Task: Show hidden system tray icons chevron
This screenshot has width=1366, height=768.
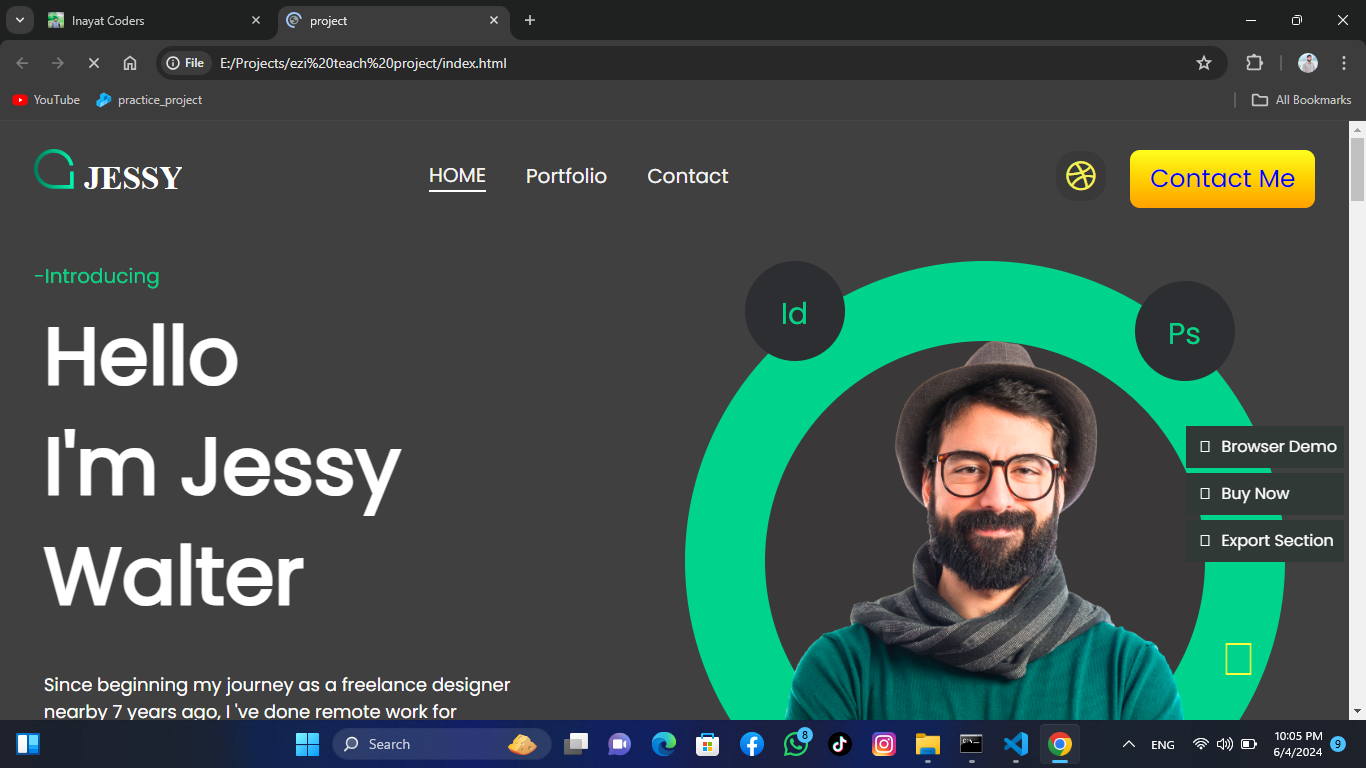Action: 1129,744
